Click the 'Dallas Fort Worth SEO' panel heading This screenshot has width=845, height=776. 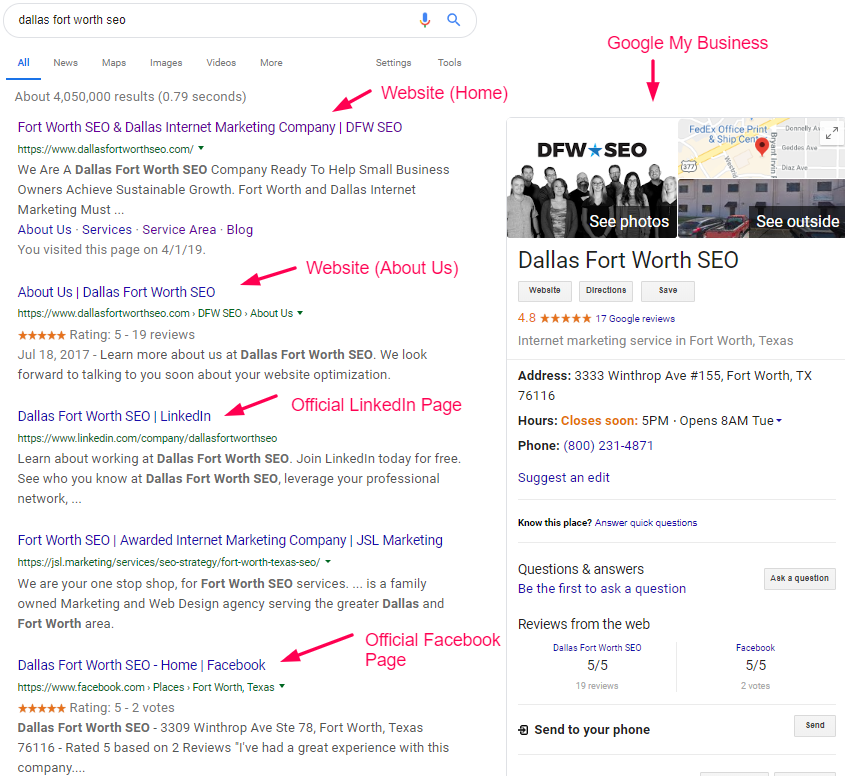[628, 260]
